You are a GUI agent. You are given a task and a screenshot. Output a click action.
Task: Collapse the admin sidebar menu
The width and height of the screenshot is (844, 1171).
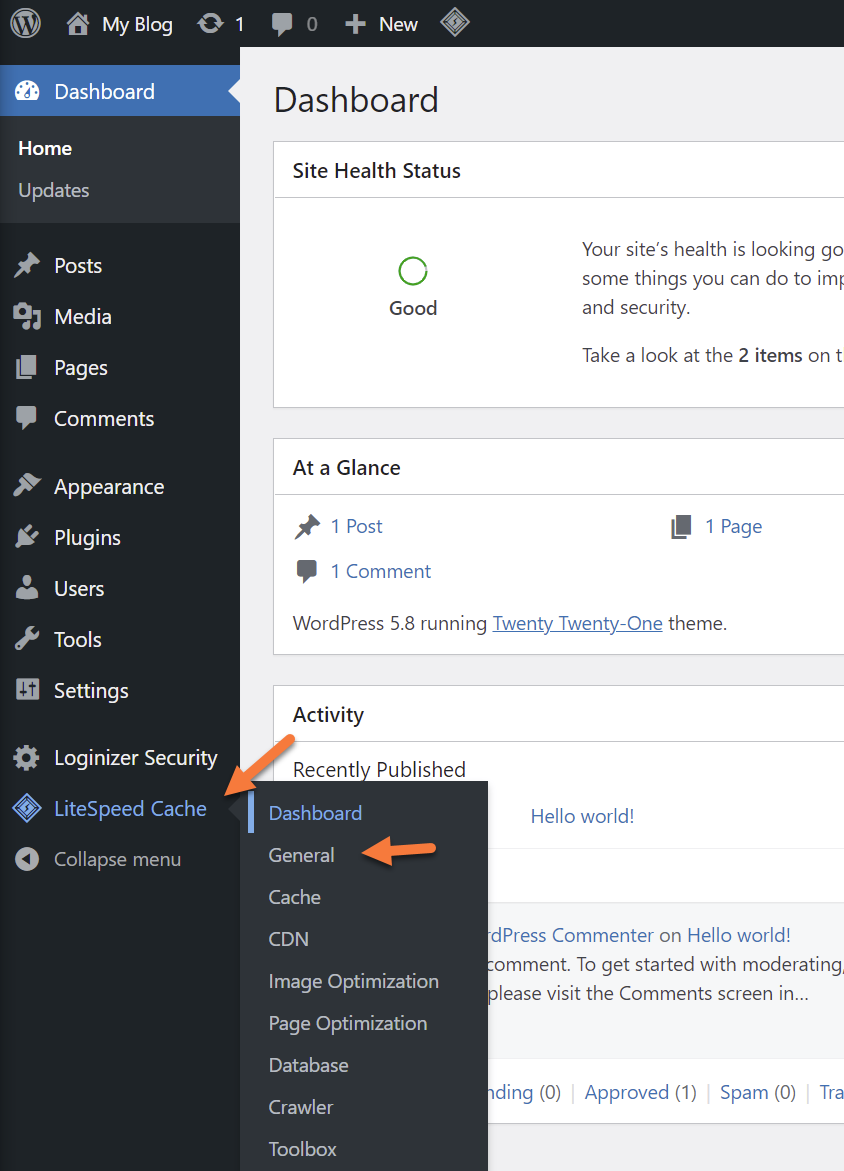(x=98, y=859)
